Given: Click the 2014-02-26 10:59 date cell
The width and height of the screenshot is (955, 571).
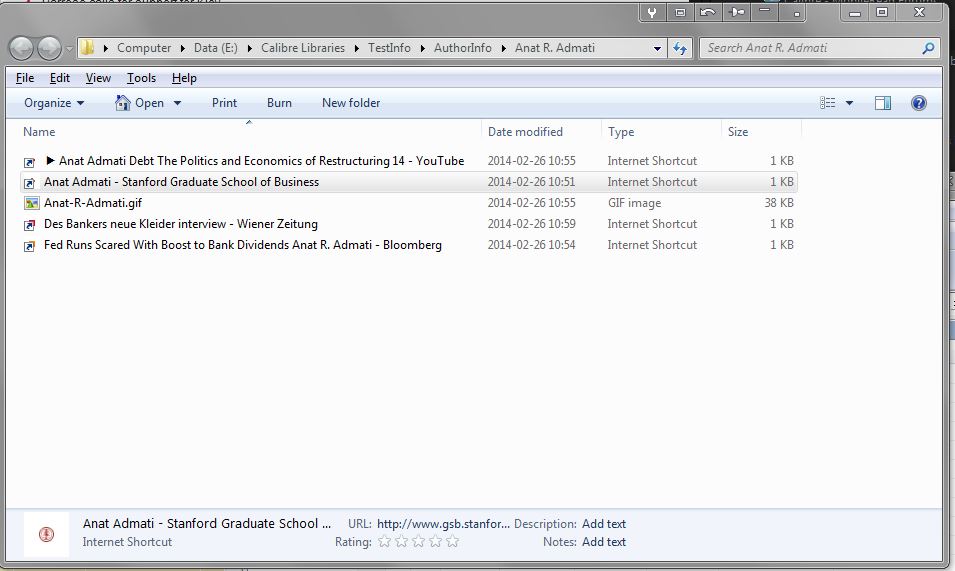Looking at the screenshot, I should [x=531, y=224].
